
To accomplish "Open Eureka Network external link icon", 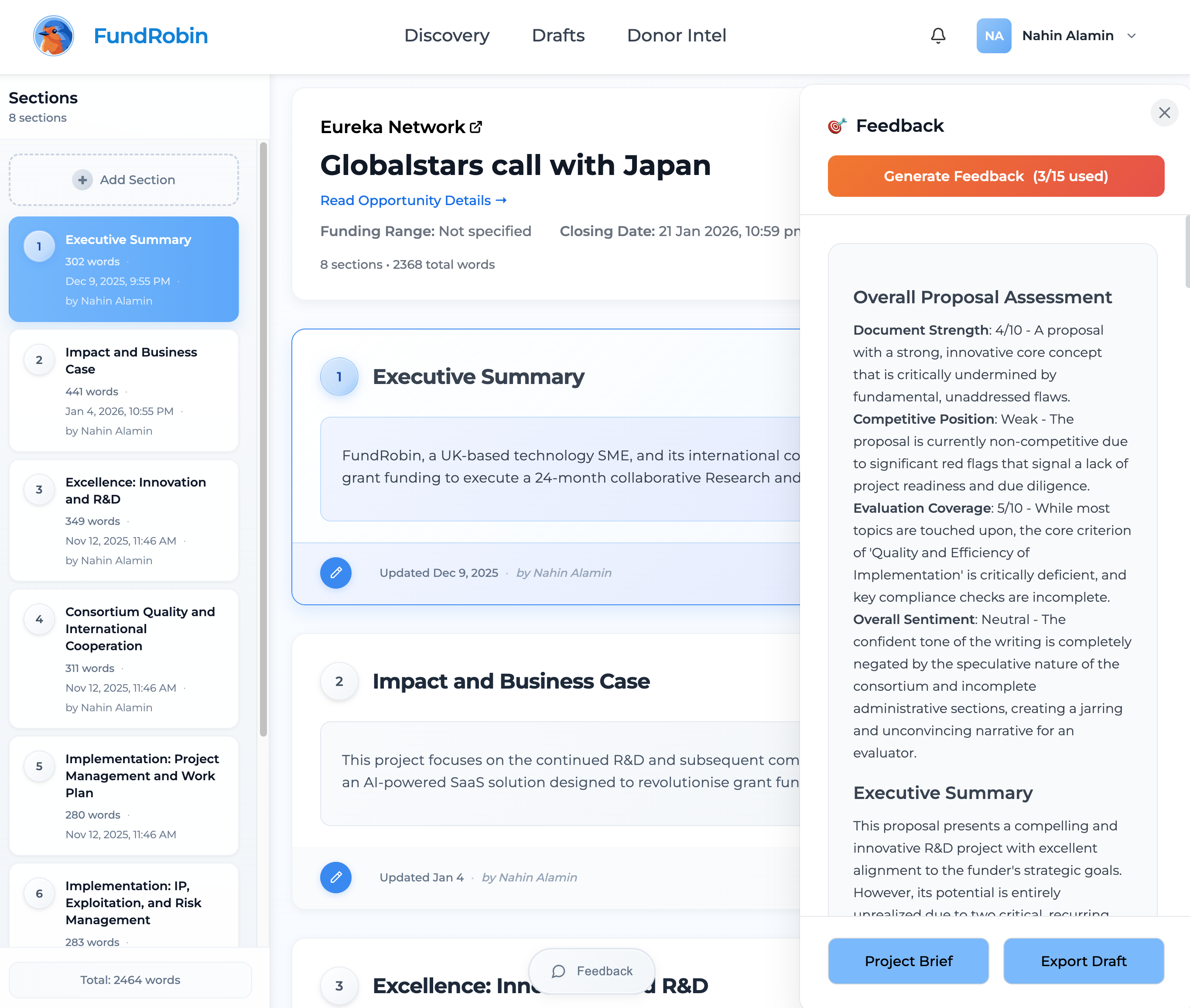I will click(x=476, y=127).
